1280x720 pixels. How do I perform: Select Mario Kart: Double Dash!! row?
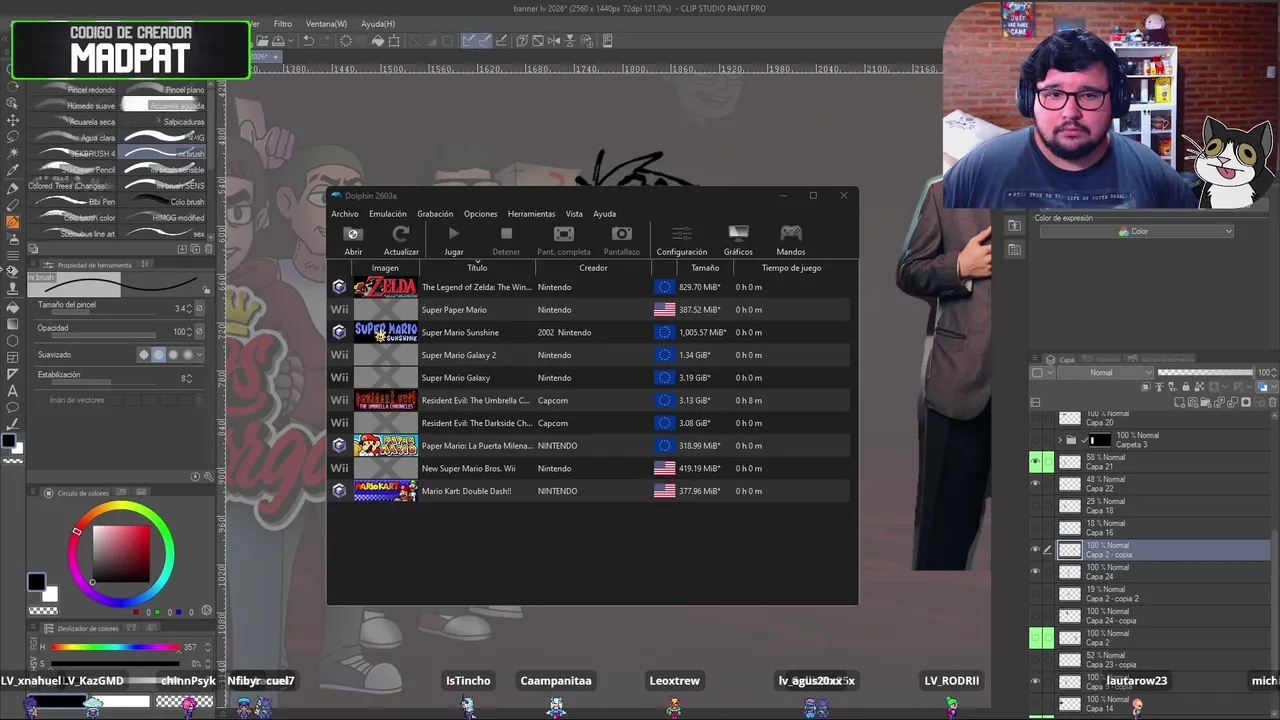coord(590,491)
